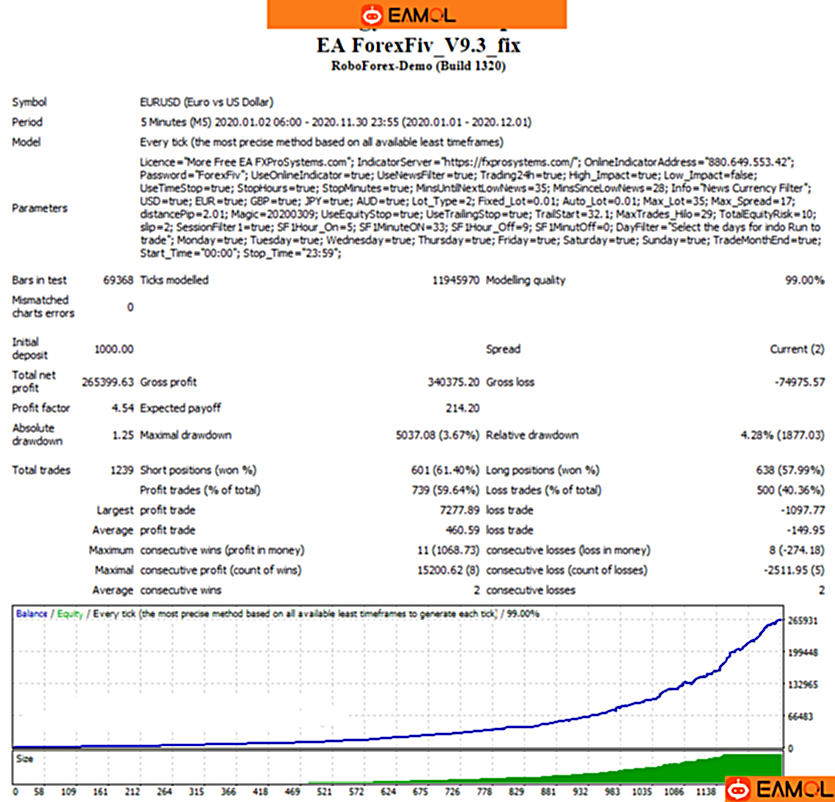Screen dimensions: 835x802
Task: Click the consecutive wins value 11 (1068.73)
Action: pyautogui.click(x=448, y=550)
